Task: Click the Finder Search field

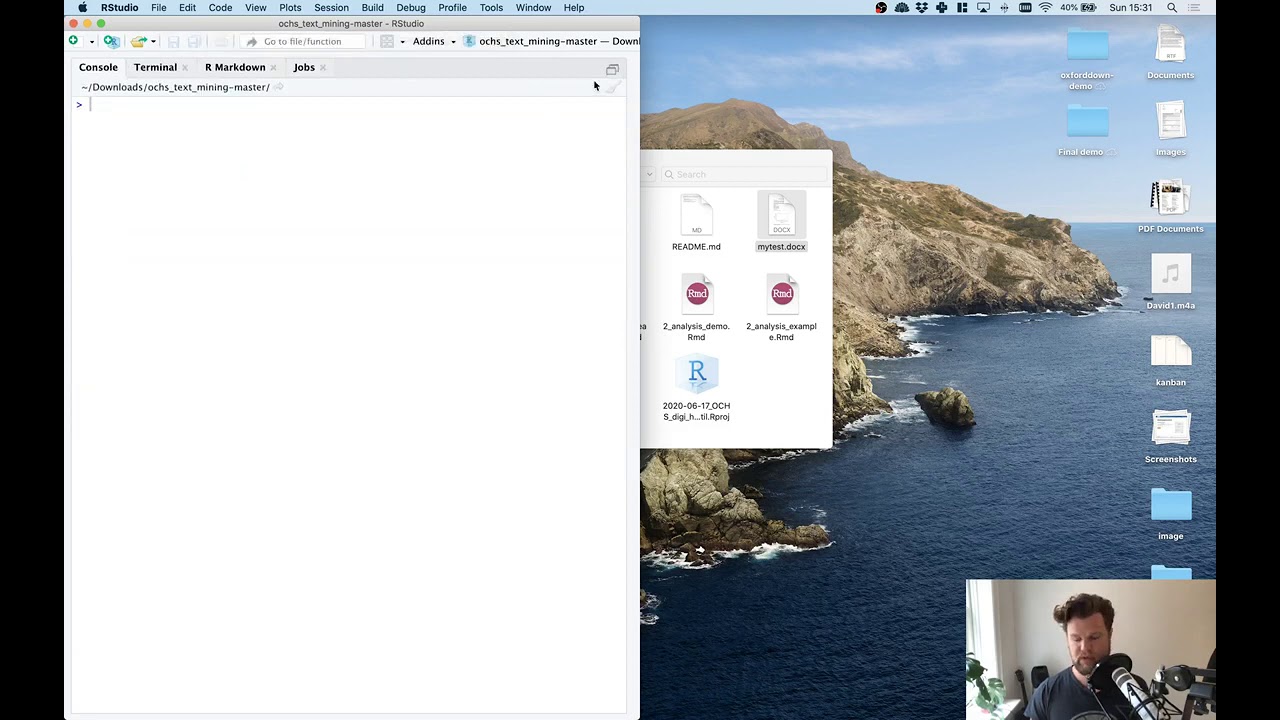Action: pos(745,174)
